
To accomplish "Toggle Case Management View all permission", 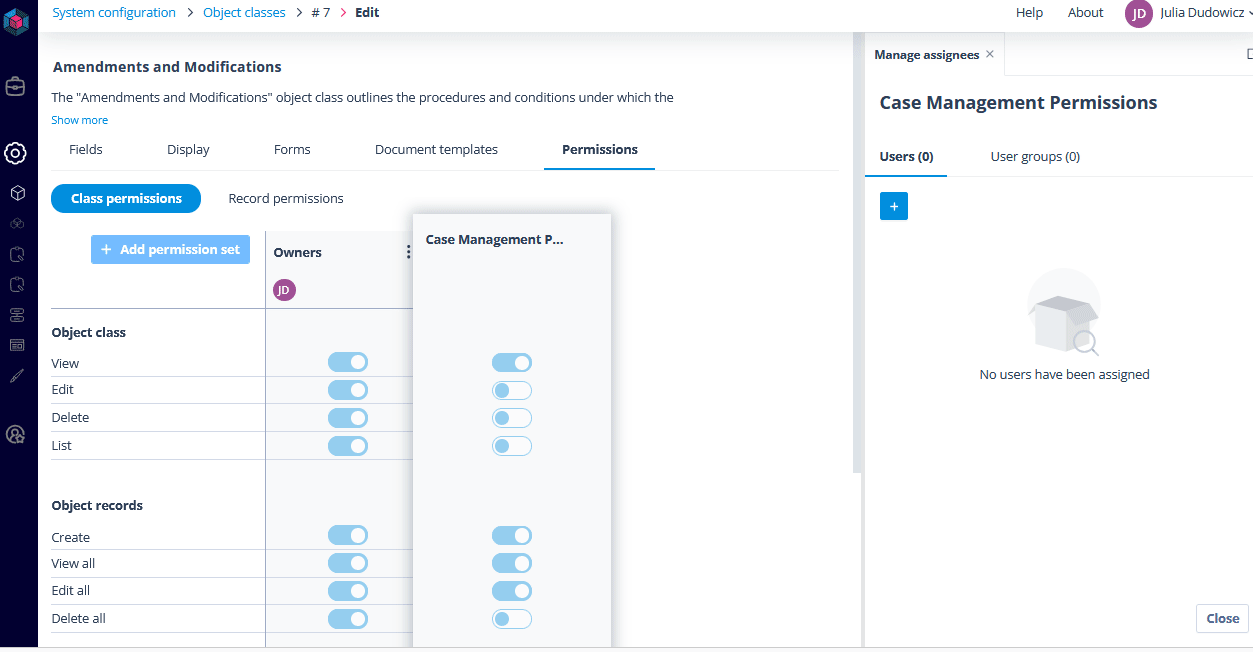I will [x=512, y=563].
